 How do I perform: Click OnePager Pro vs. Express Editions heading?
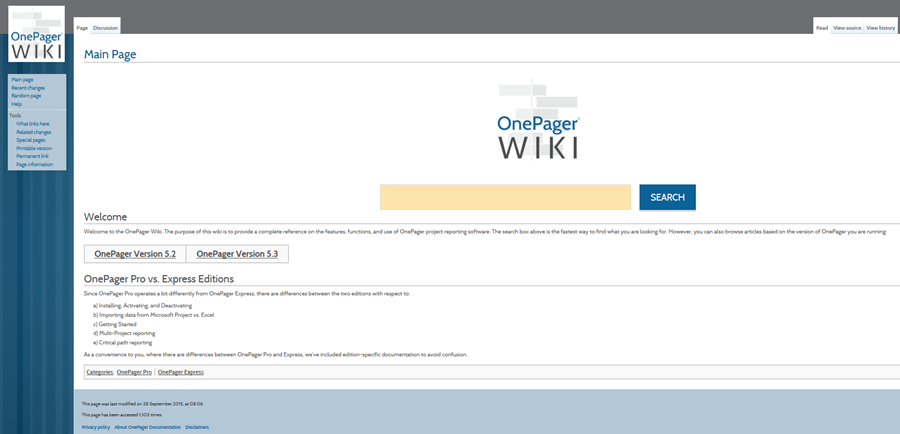[159, 279]
